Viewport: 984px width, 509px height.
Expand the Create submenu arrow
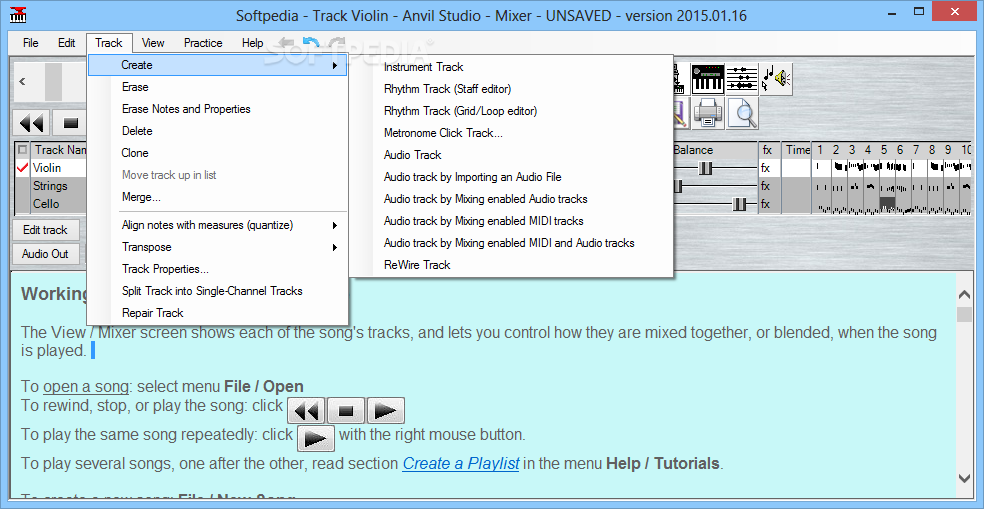click(335, 65)
